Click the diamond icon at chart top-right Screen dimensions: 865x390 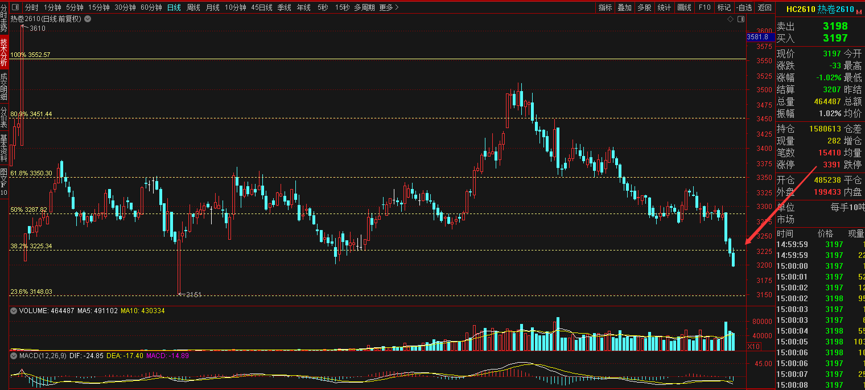729,19
